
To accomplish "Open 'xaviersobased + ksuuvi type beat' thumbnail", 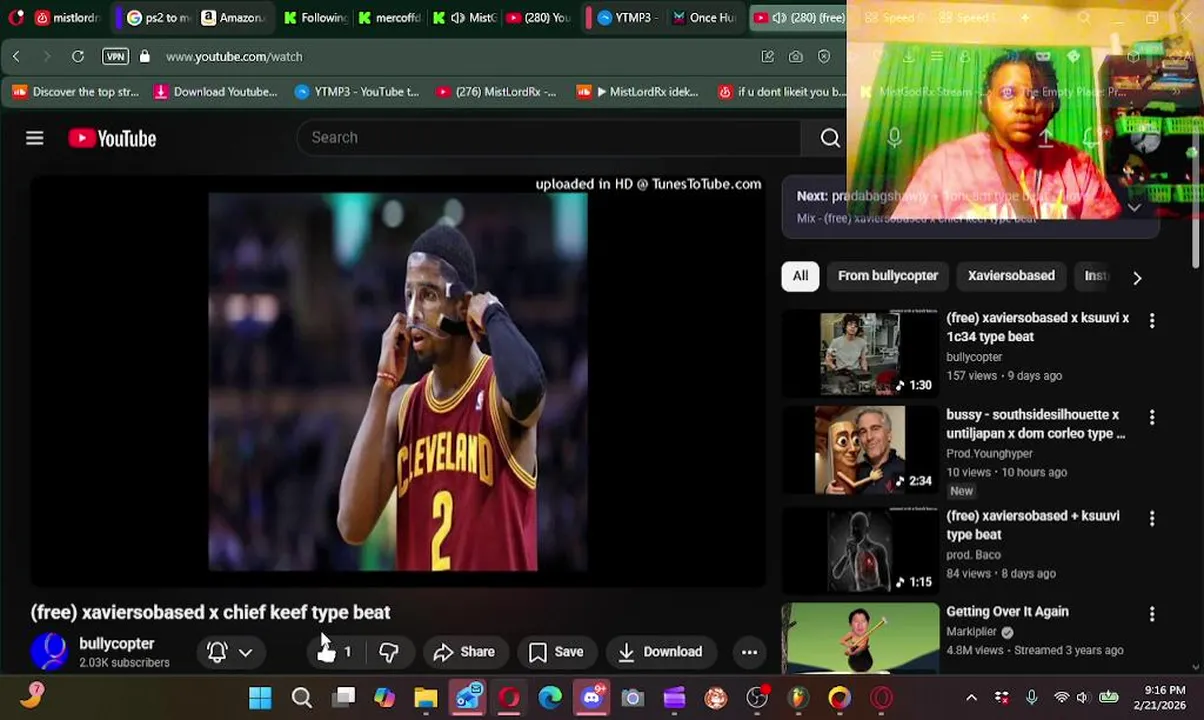I will pos(860,551).
